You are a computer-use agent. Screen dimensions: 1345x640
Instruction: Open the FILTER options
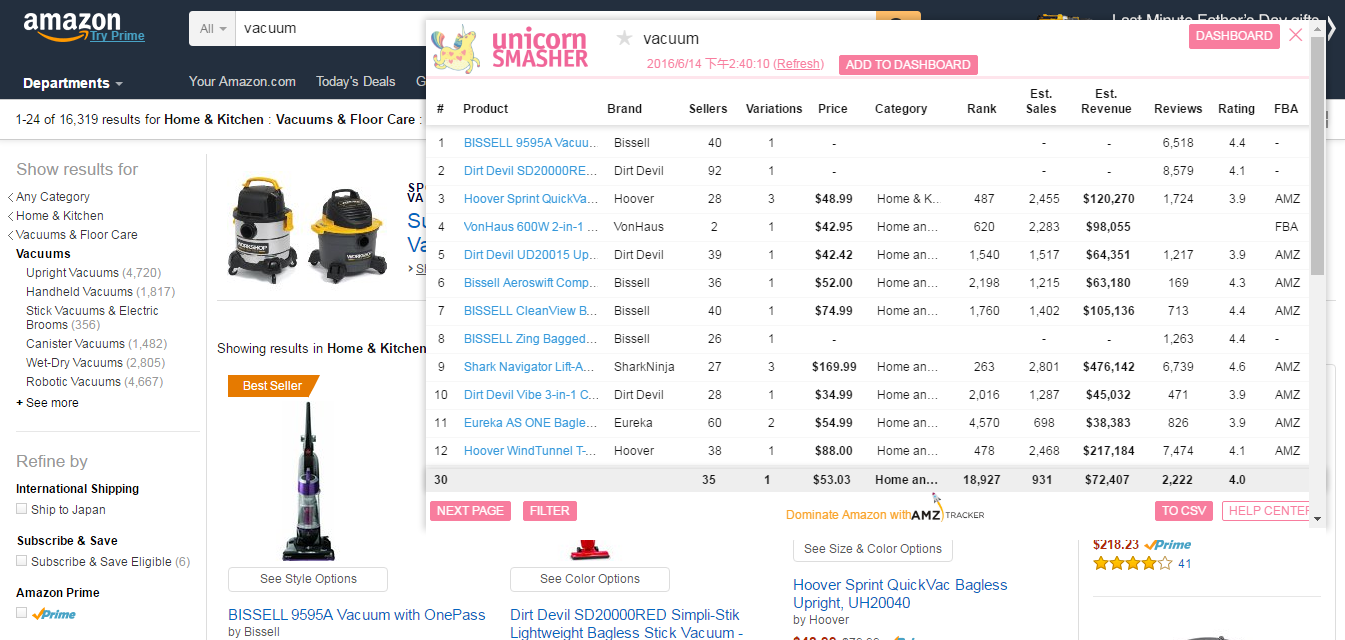550,511
